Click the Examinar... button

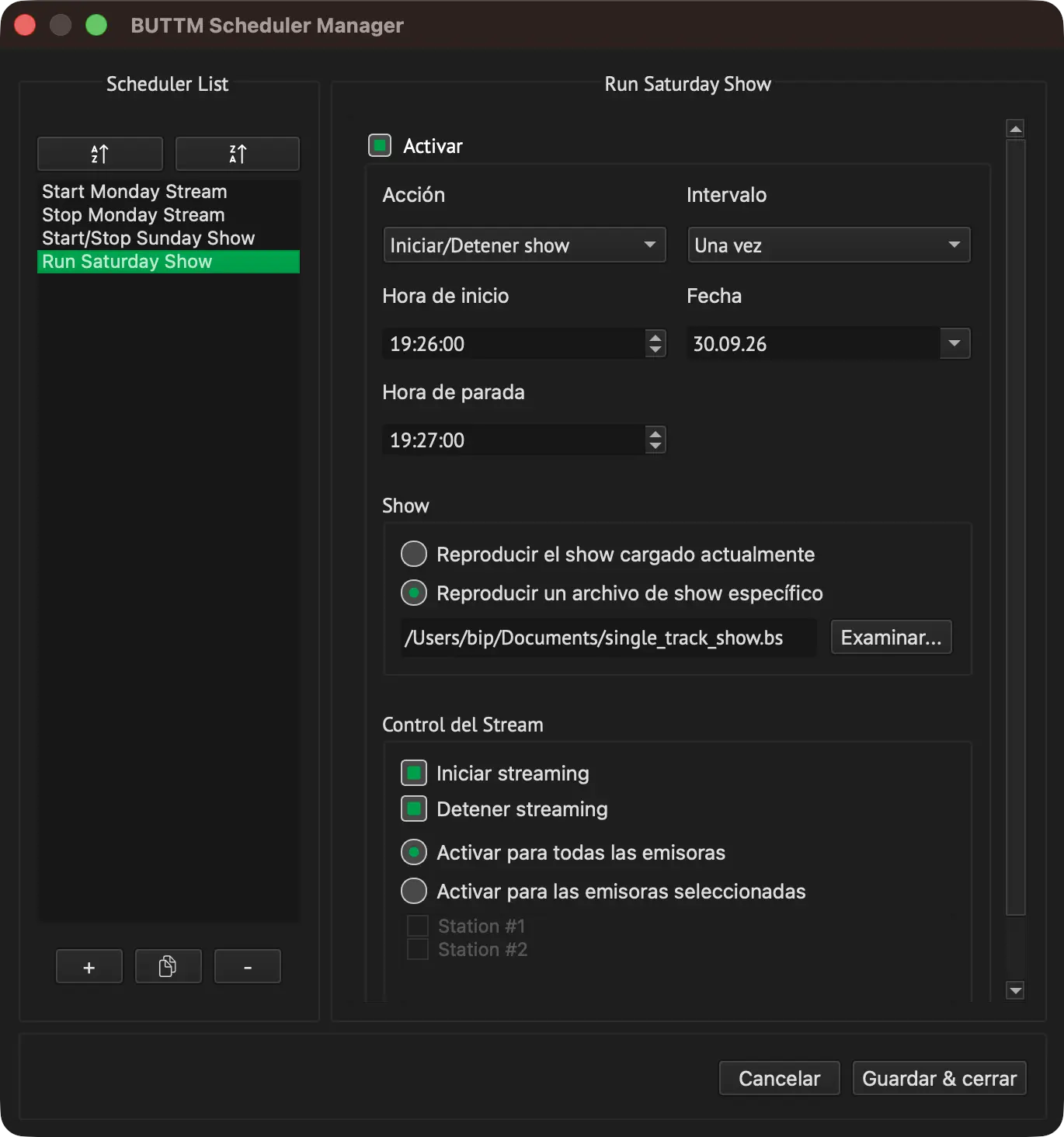891,638
